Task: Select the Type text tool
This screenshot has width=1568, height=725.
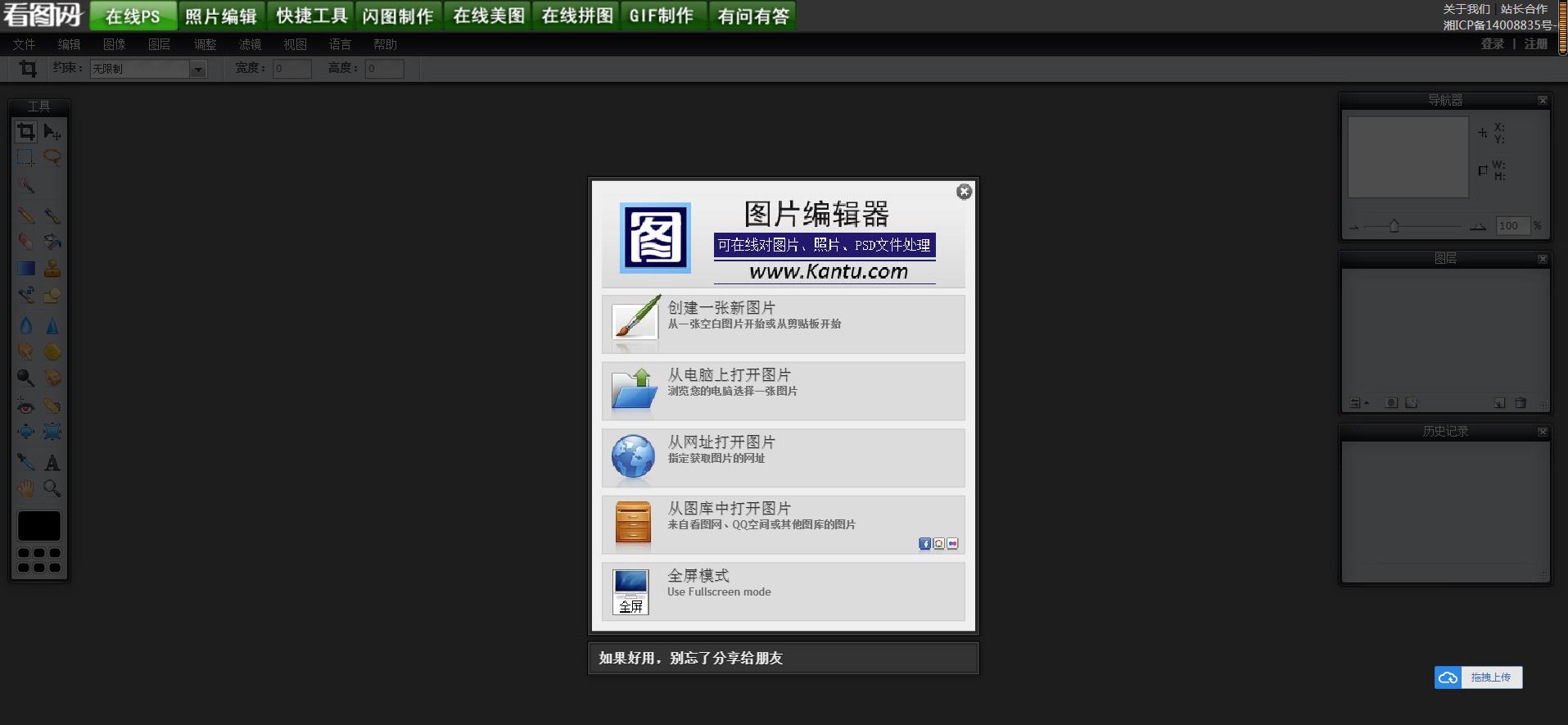Action: (x=52, y=462)
